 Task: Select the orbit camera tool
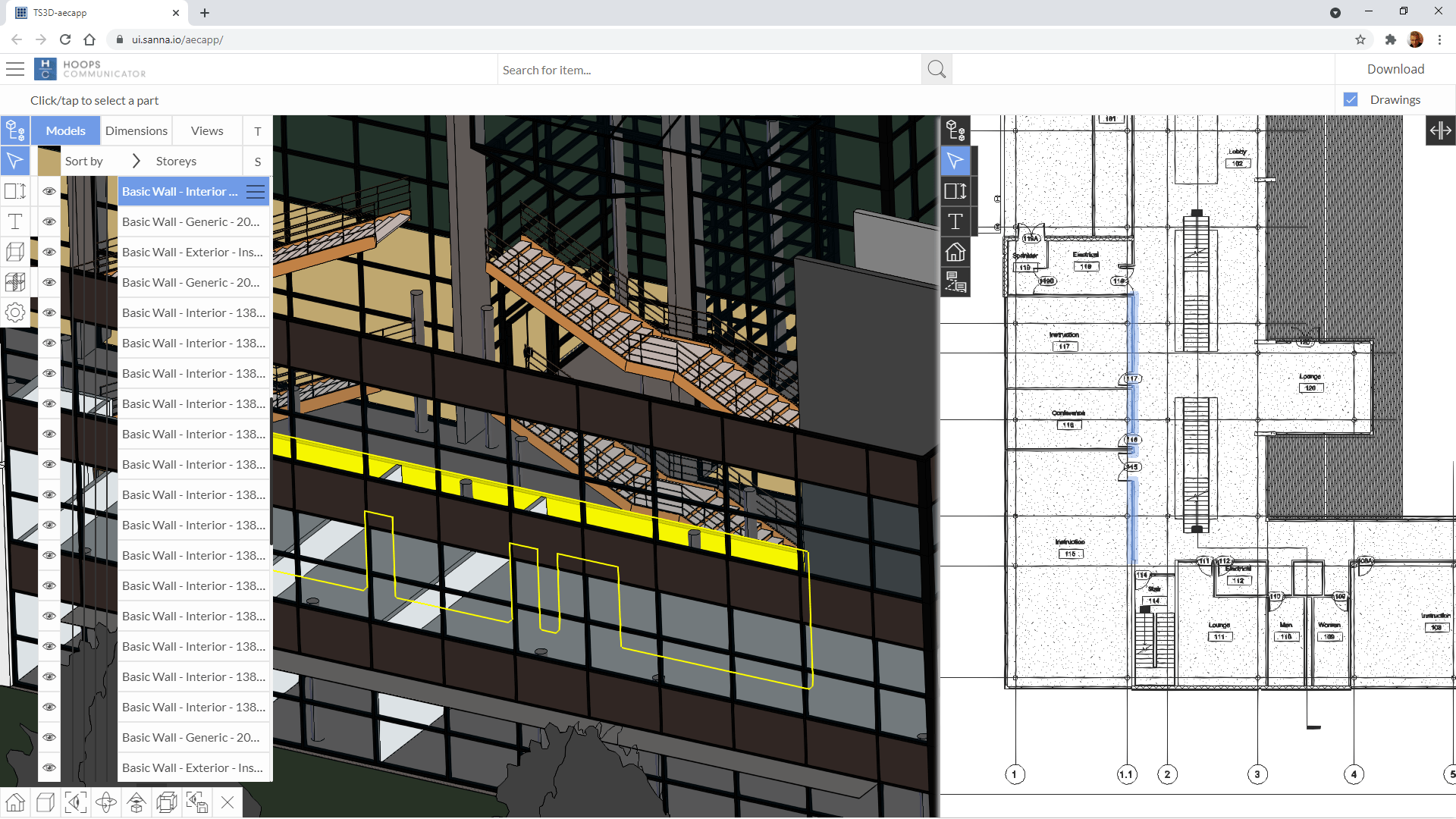click(106, 802)
